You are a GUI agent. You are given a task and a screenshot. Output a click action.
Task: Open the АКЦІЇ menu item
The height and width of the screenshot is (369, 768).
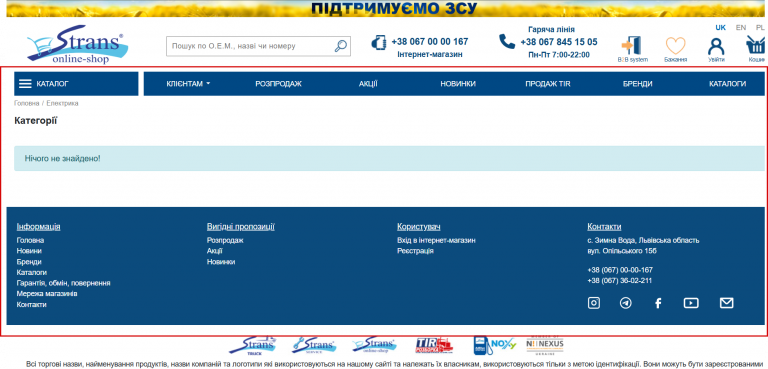[x=368, y=84]
